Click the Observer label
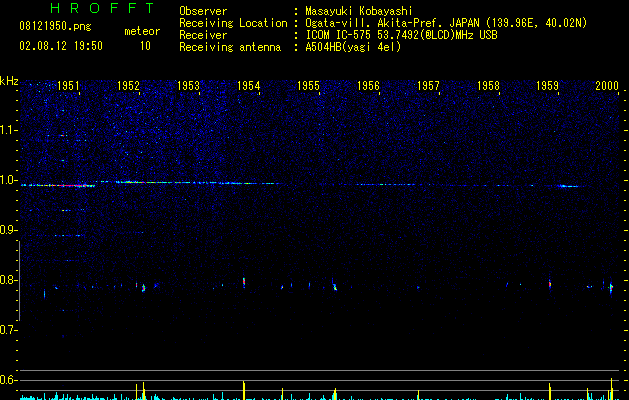 203,11
